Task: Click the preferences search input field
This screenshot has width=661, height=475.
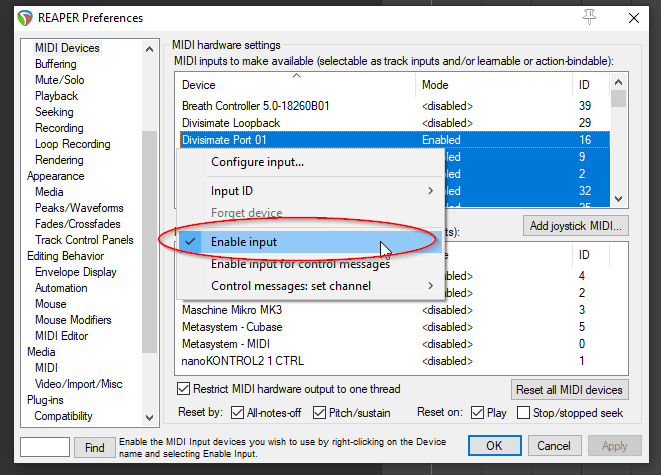Action: [45, 447]
